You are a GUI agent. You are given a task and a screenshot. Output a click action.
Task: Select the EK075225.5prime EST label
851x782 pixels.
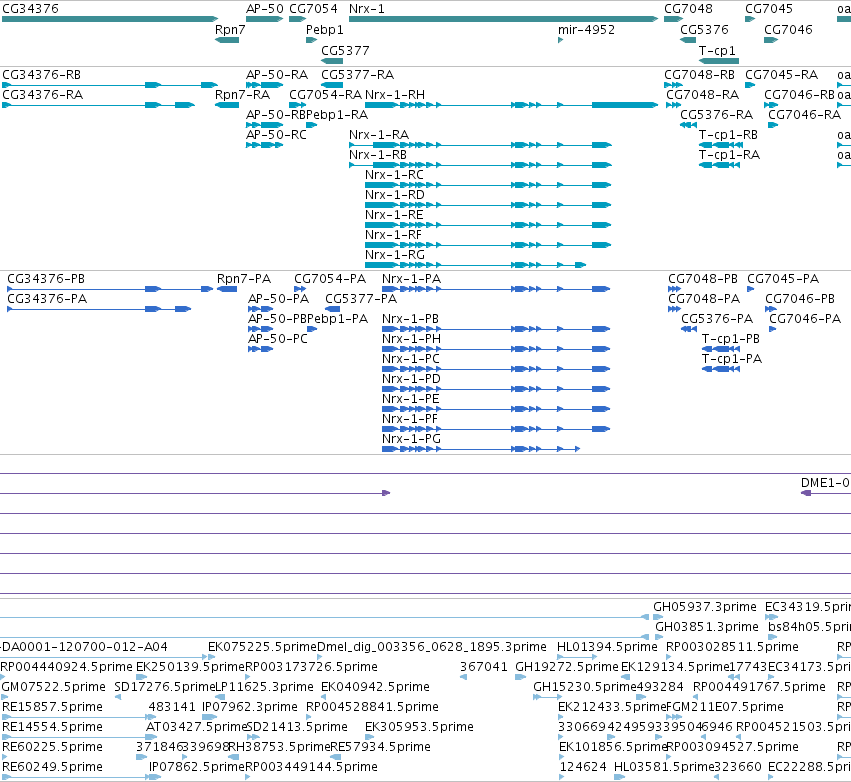tap(262, 646)
